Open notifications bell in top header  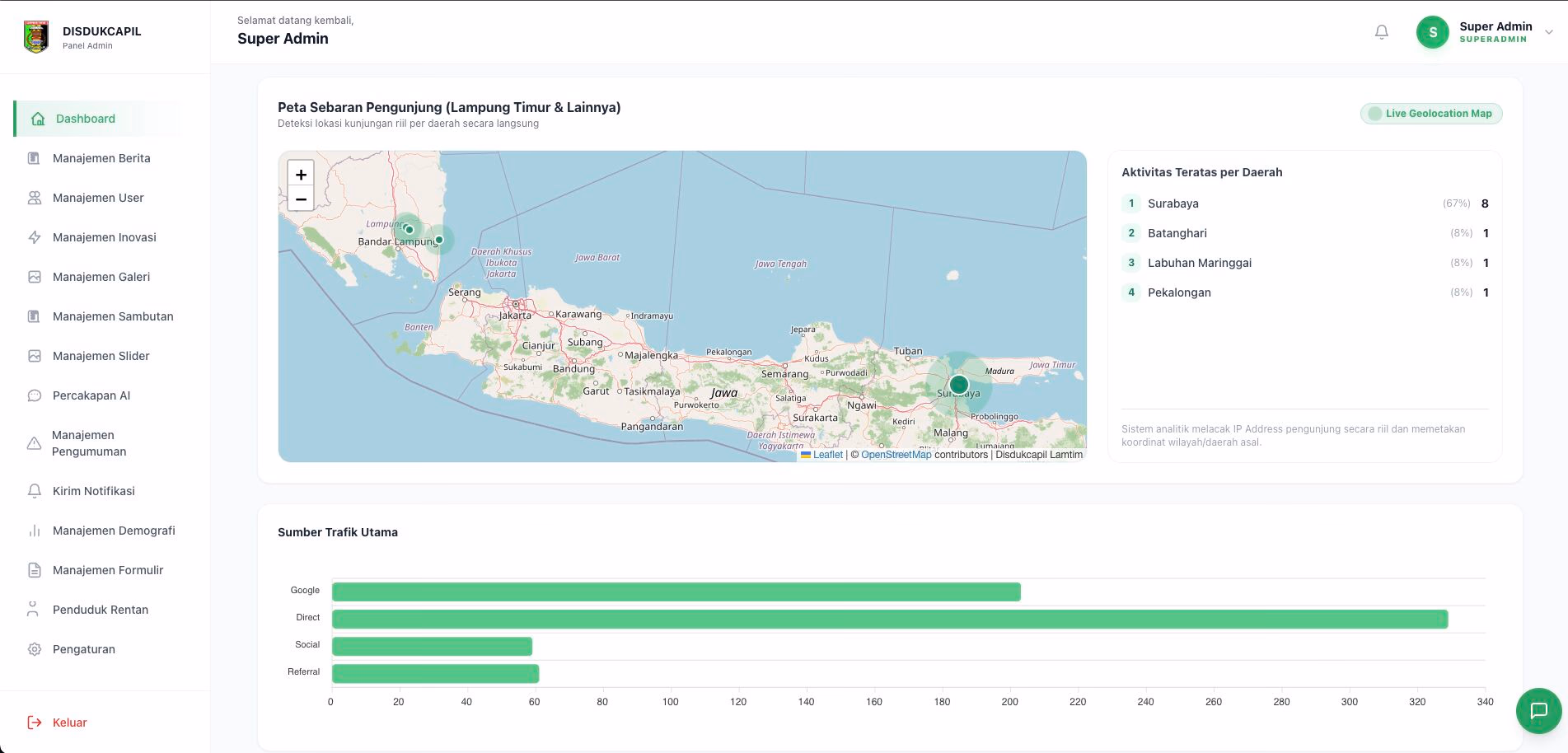coord(1382,32)
